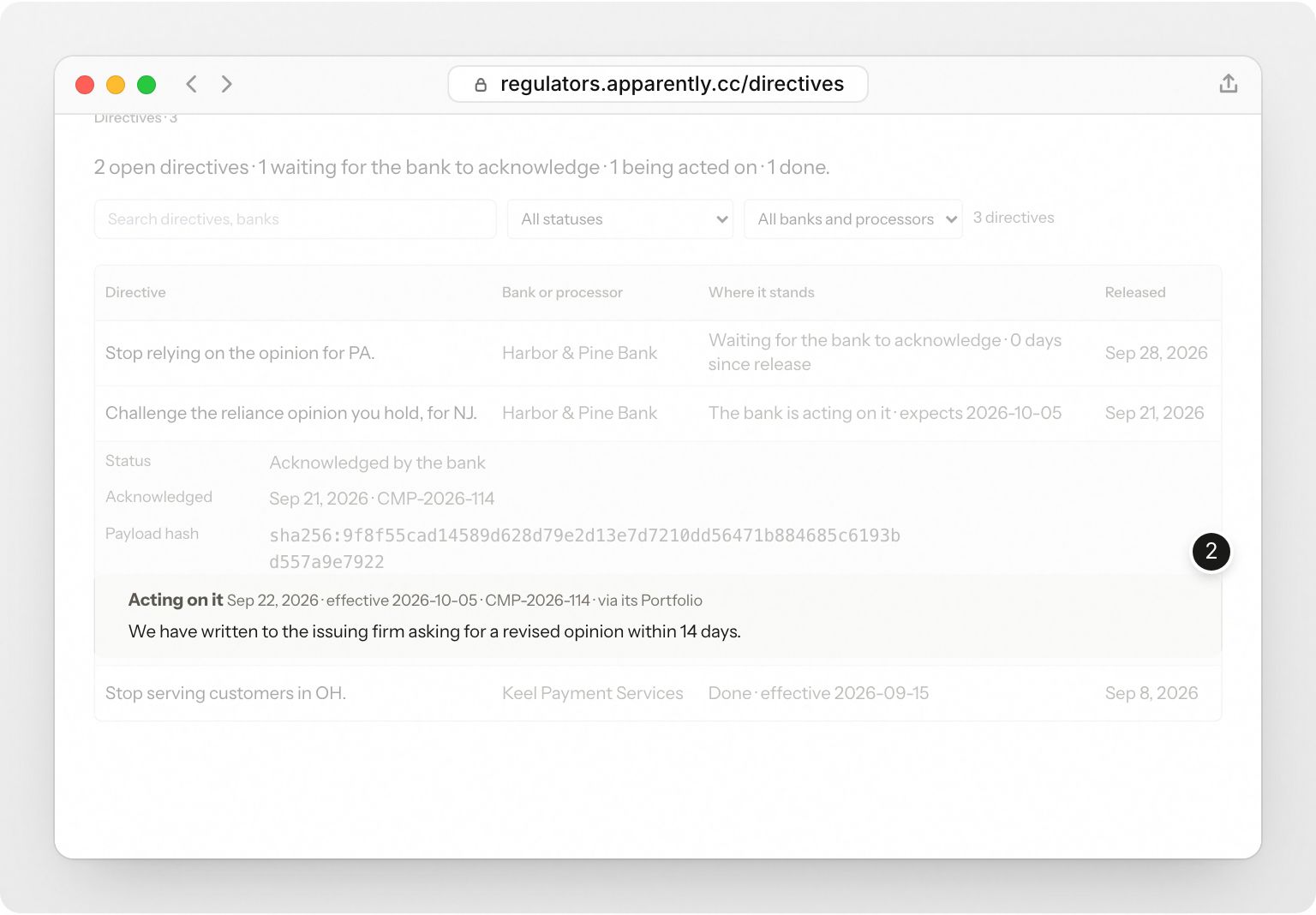Click the sha256 payload hash value
This screenshot has height=915, width=1316.
[584, 548]
